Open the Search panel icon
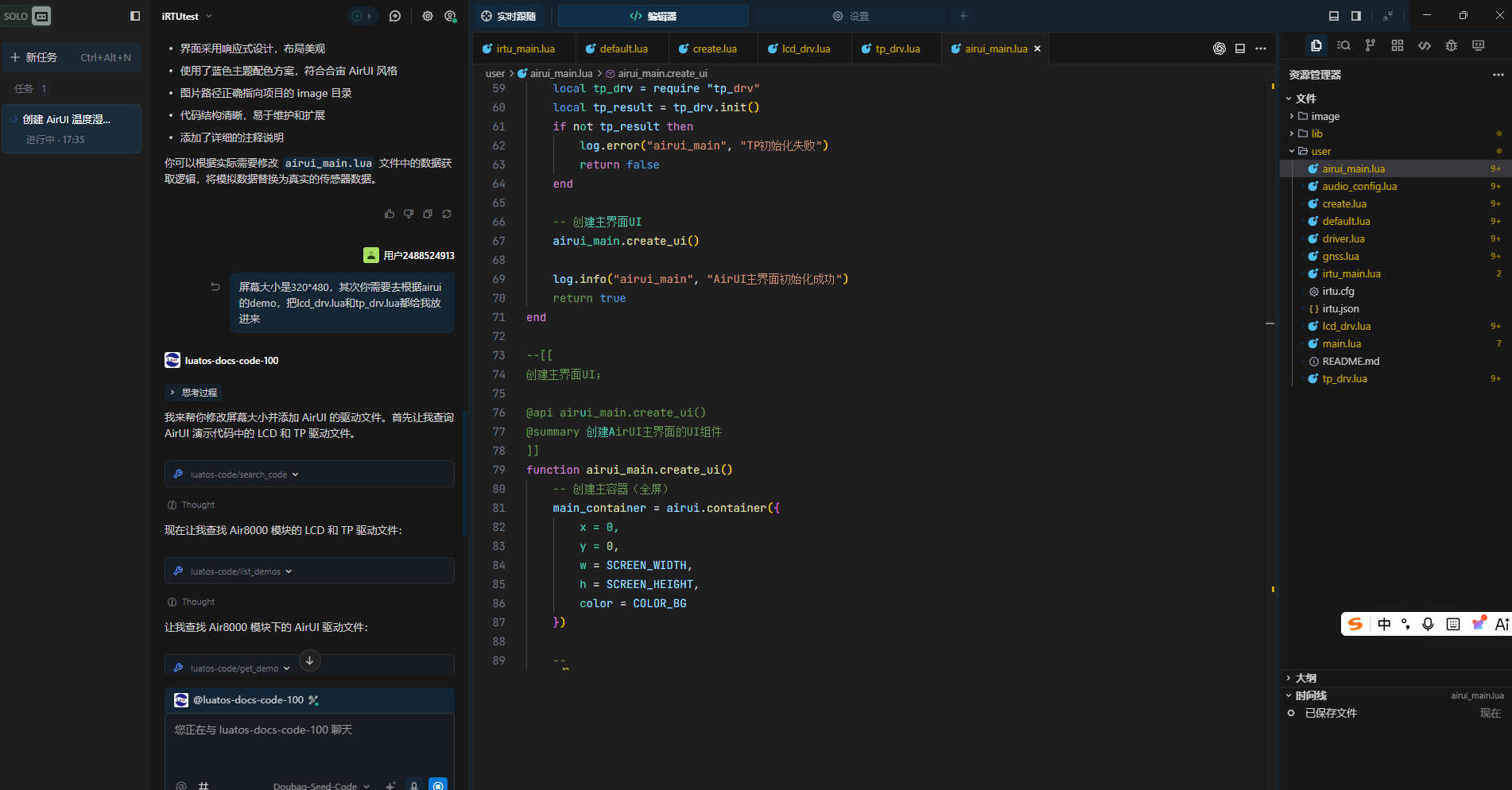Viewport: 1512px width, 790px height. tap(1343, 45)
